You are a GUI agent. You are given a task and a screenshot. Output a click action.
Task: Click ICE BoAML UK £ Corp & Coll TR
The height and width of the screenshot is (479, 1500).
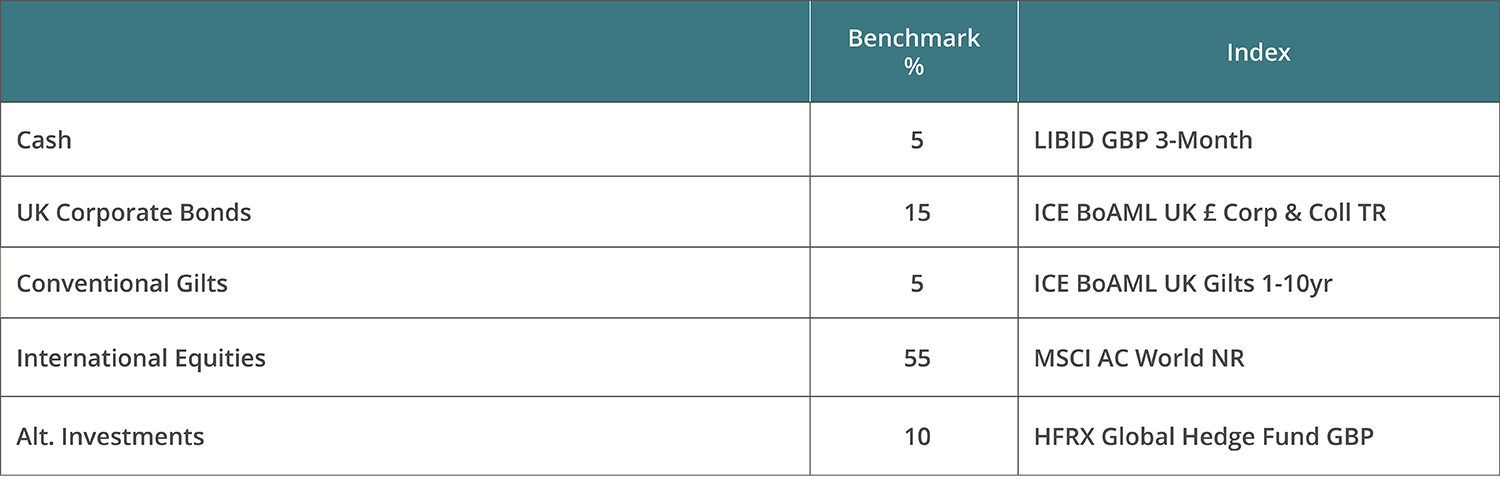(x=1210, y=213)
